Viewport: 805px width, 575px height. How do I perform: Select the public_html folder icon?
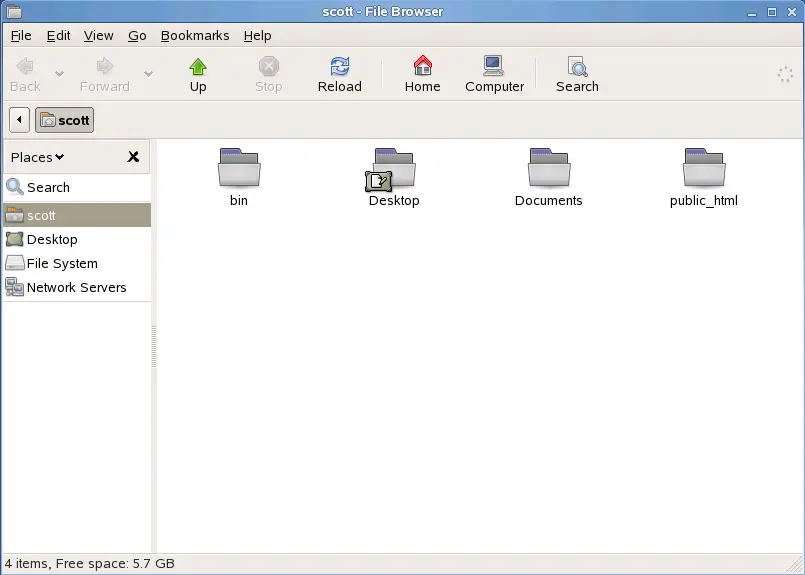point(703,168)
